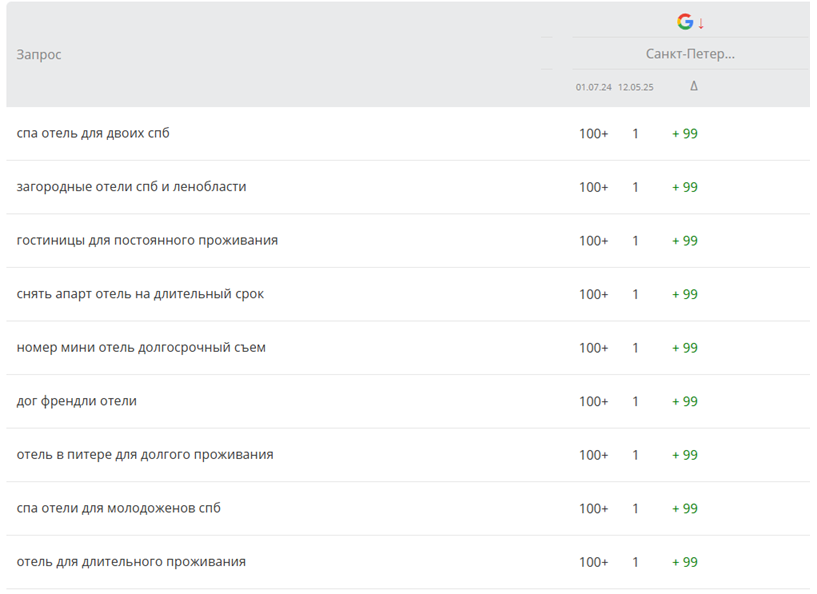The width and height of the screenshot is (817, 594).
Task: Click +99 change for 'отель для длительного проживания'
Action: coord(685,562)
